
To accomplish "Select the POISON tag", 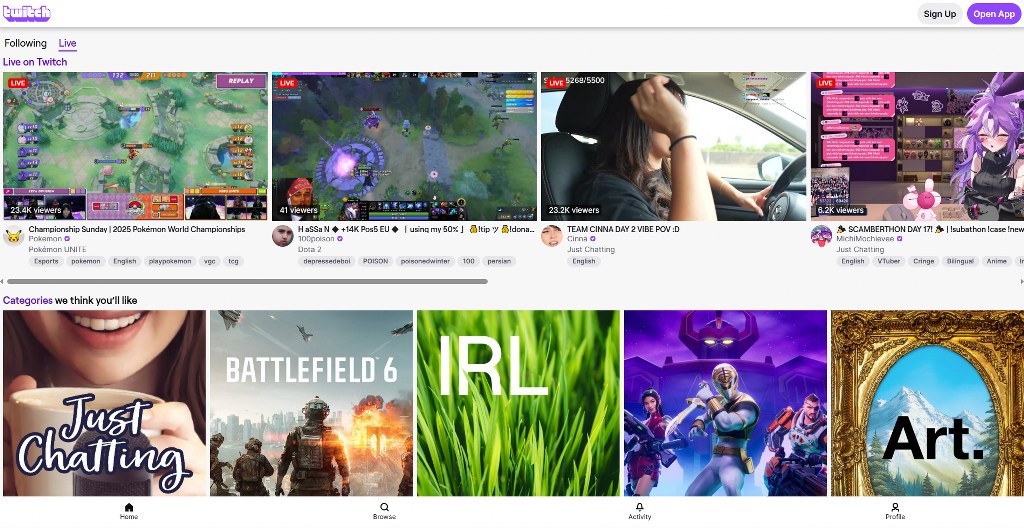I will (x=376, y=261).
